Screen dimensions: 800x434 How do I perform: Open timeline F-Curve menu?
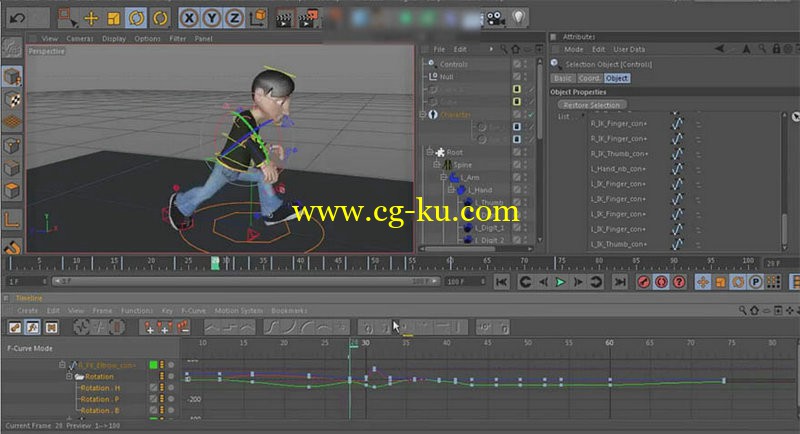click(x=193, y=311)
